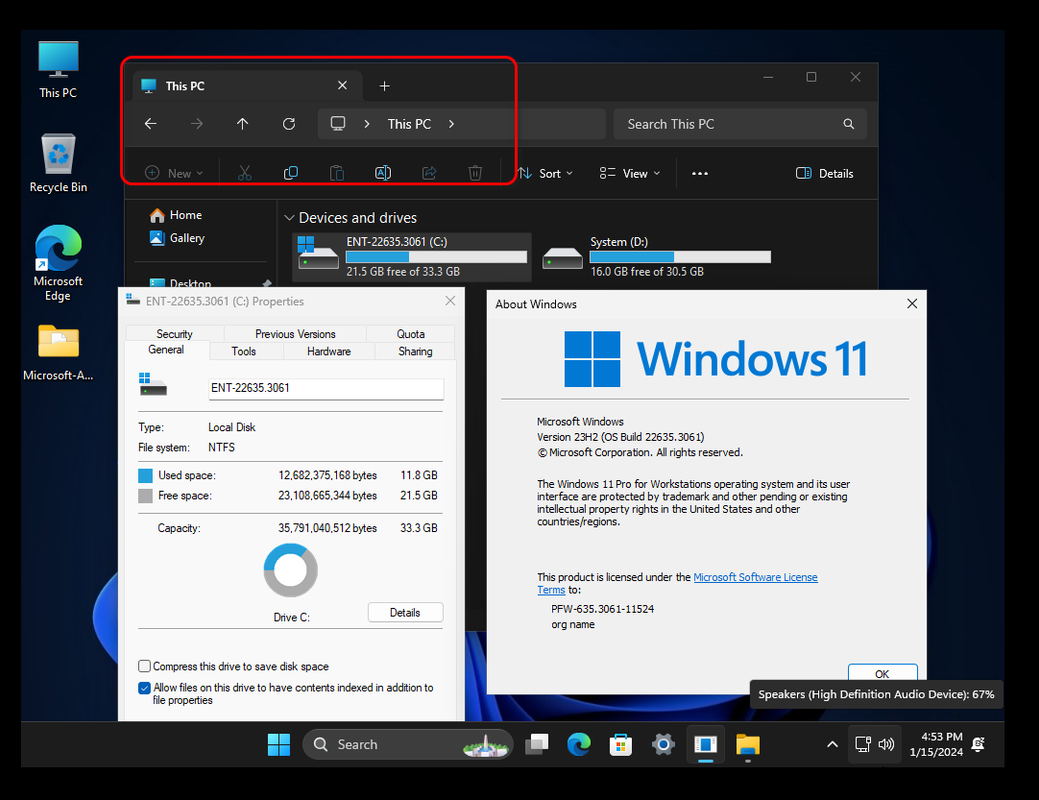Enable Compress this drive checkbox
Viewport: 1039px width, 800px height.
pos(144,666)
